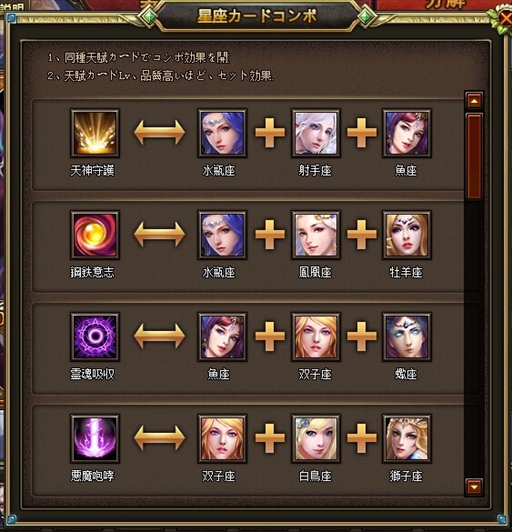Click the scroll up arrow button
The width and height of the screenshot is (512, 532).
click(474, 100)
